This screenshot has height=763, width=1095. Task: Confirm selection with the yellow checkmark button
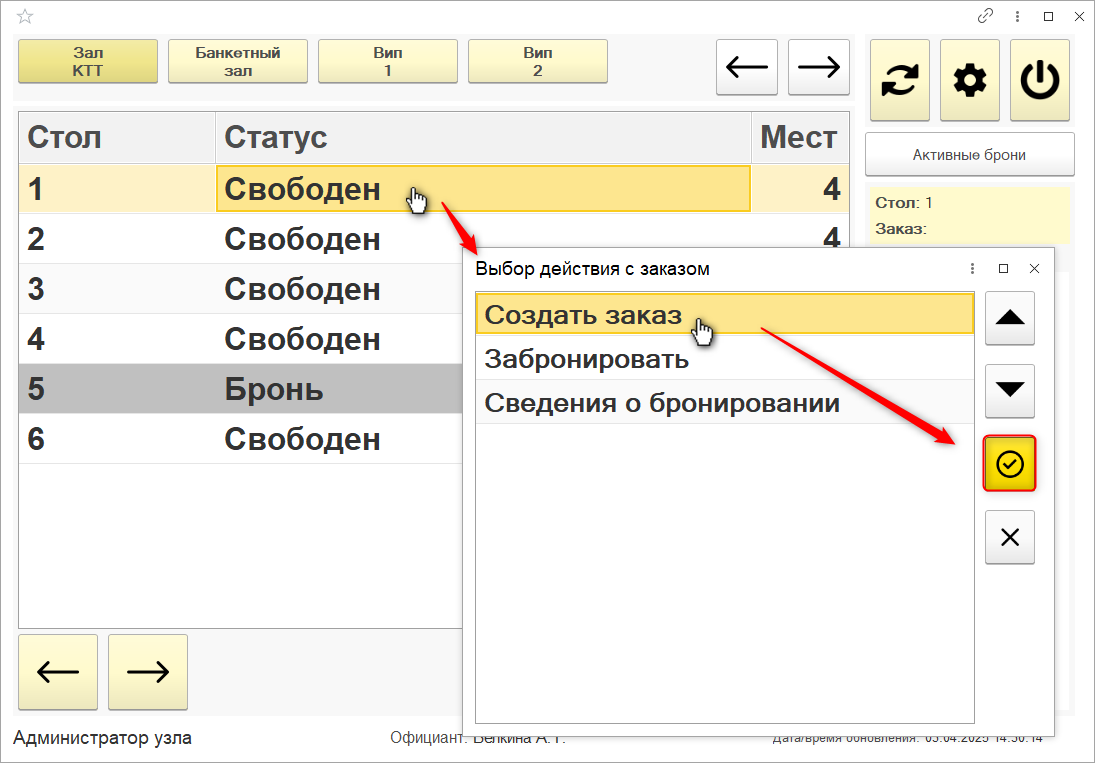(1010, 464)
